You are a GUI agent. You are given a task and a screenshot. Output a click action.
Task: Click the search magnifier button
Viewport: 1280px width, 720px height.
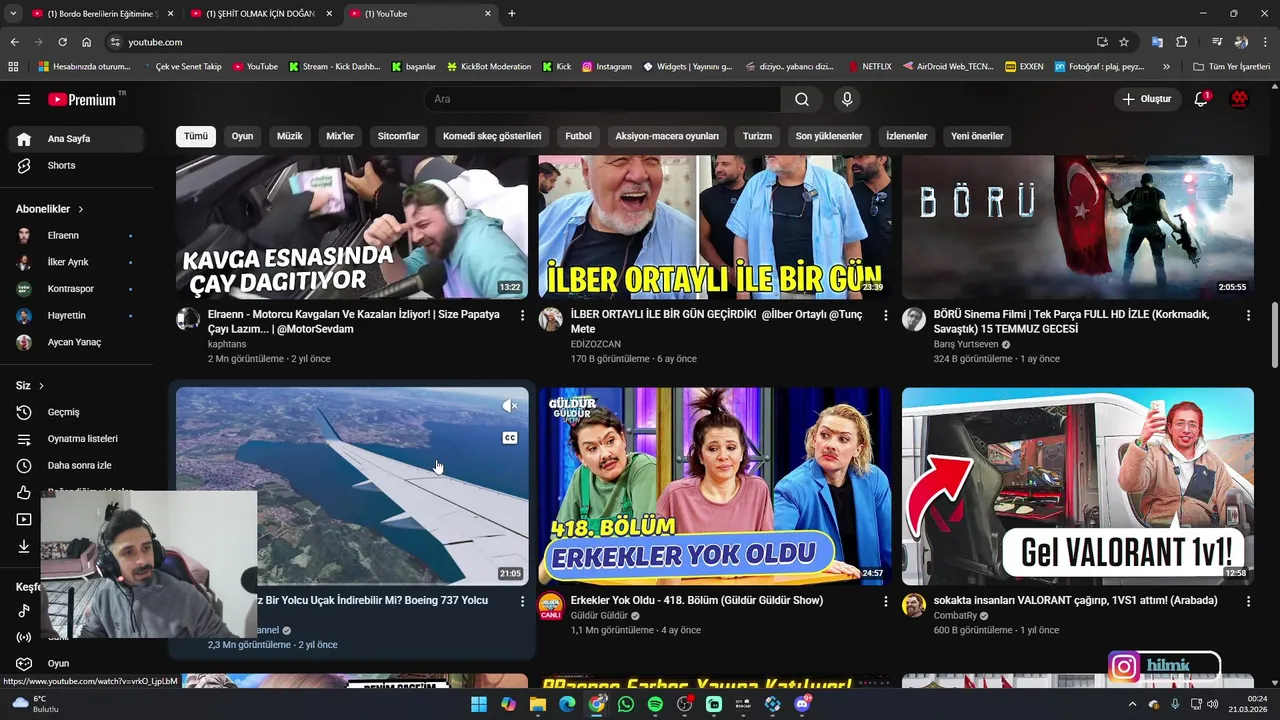(x=802, y=99)
